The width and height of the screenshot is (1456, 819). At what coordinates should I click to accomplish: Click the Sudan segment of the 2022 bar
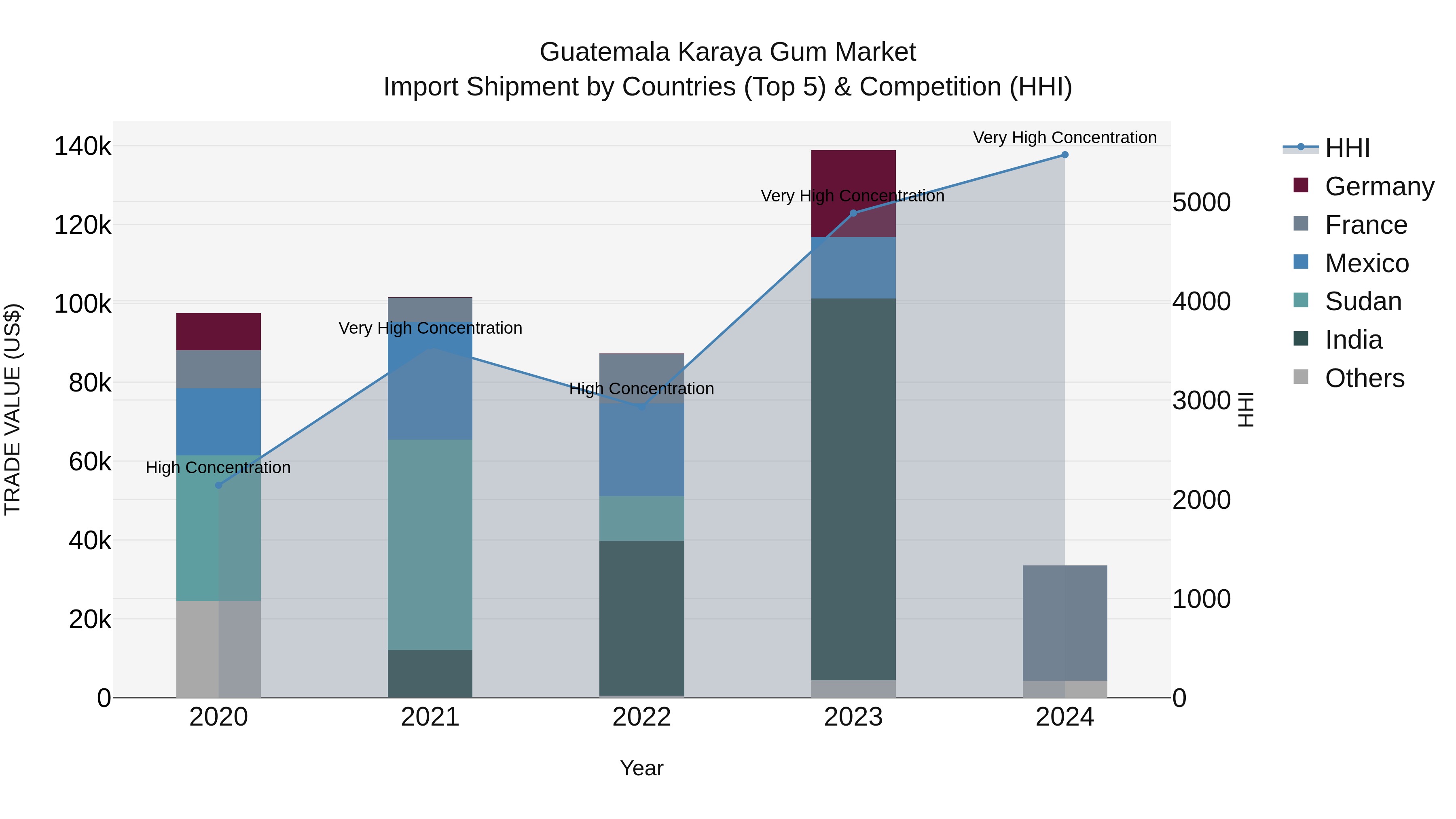pos(641,518)
